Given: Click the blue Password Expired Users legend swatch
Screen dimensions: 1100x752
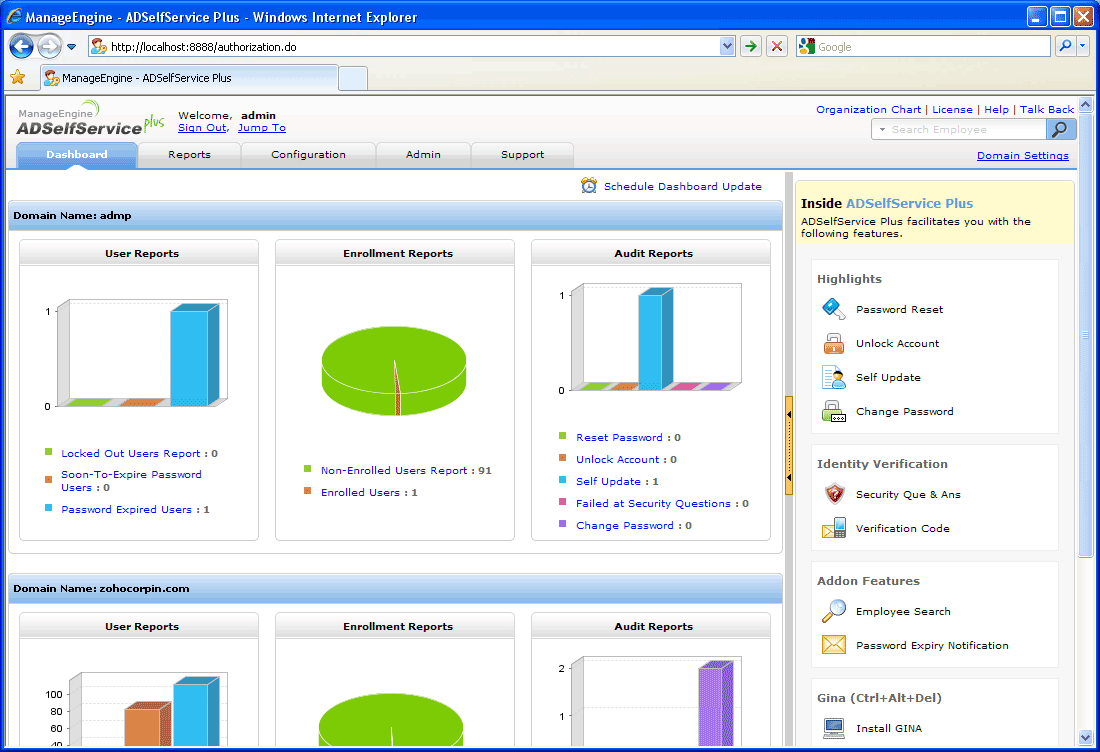Looking at the screenshot, I should click(x=49, y=508).
